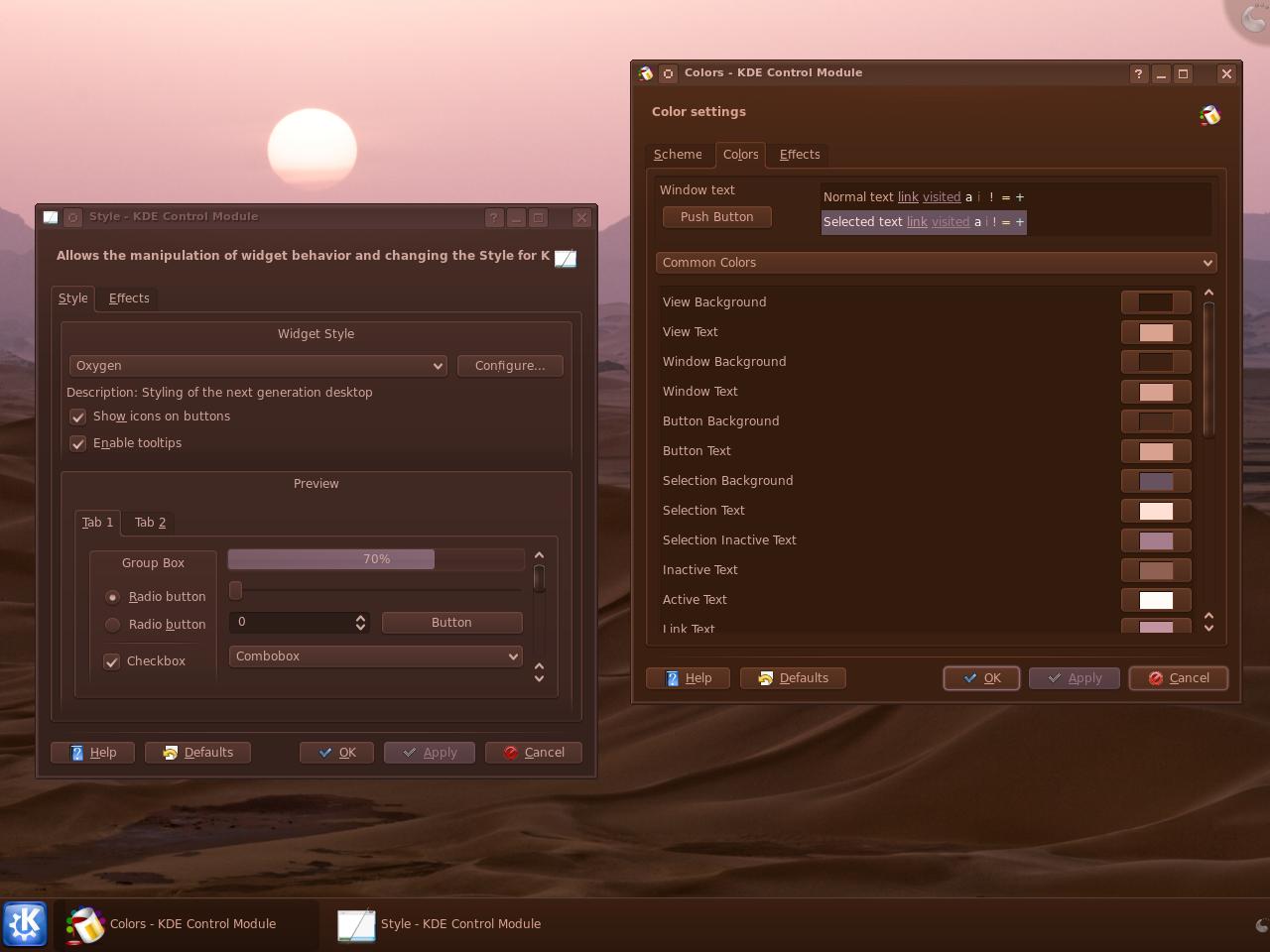
Task: Open the Oxygen widget style dropdown
Action: [x=258, y=366]
